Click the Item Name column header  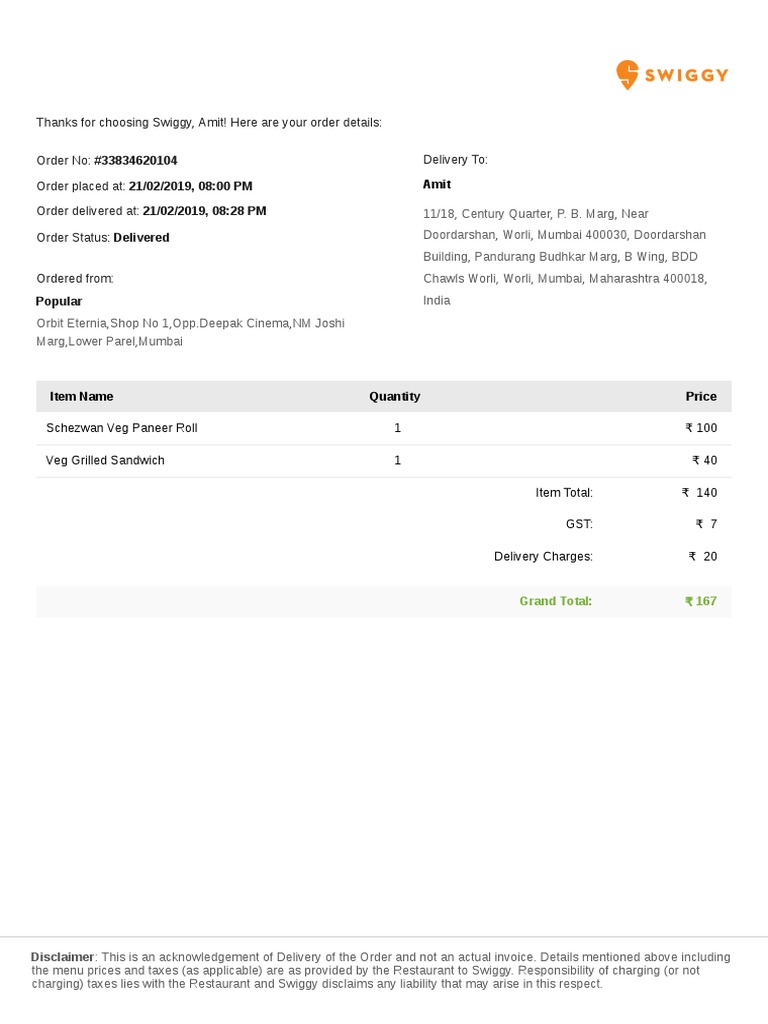click(82, 396)
